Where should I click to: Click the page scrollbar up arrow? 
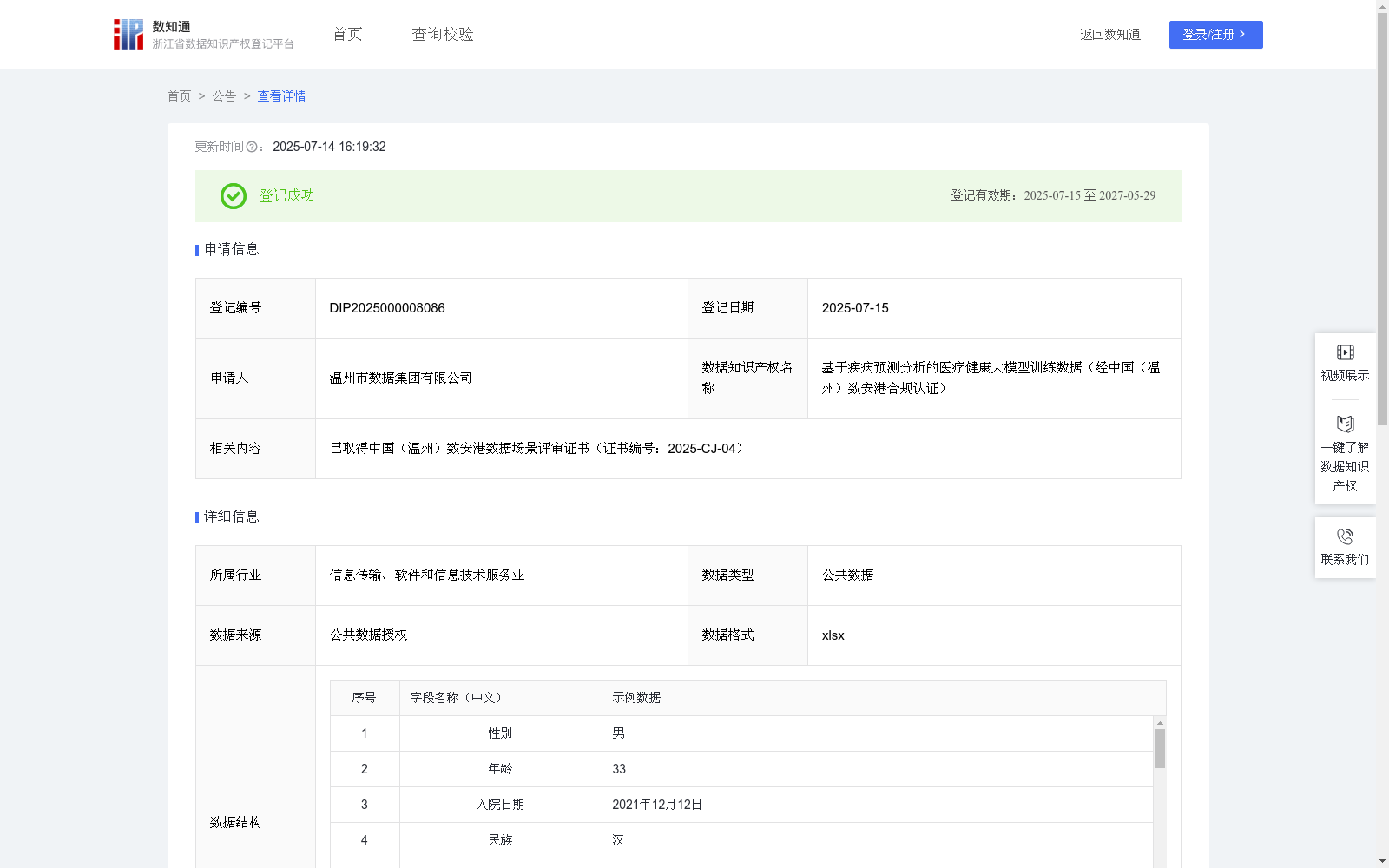click(1382, 6)
